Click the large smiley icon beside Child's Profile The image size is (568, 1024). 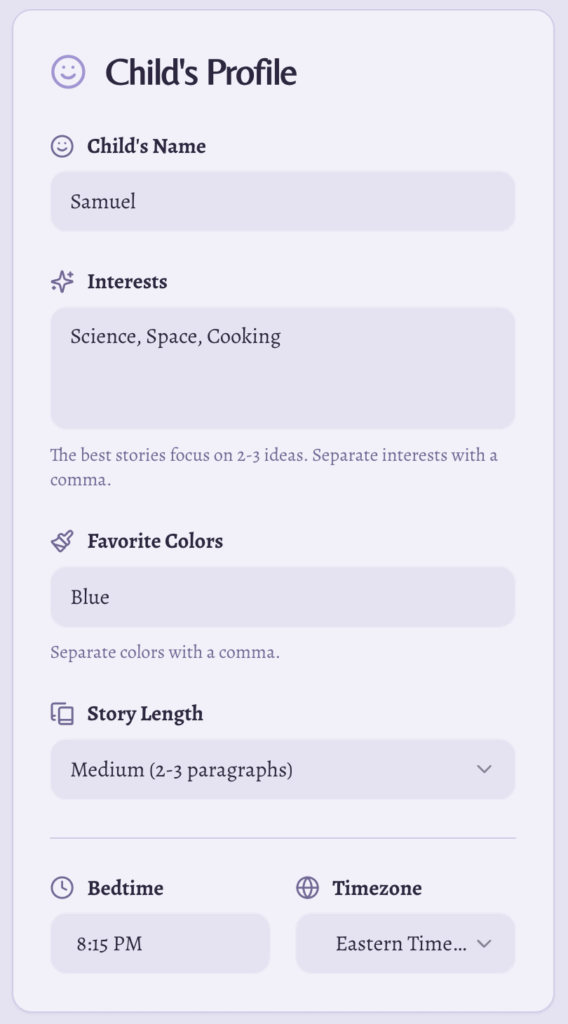tap(69, 71)
